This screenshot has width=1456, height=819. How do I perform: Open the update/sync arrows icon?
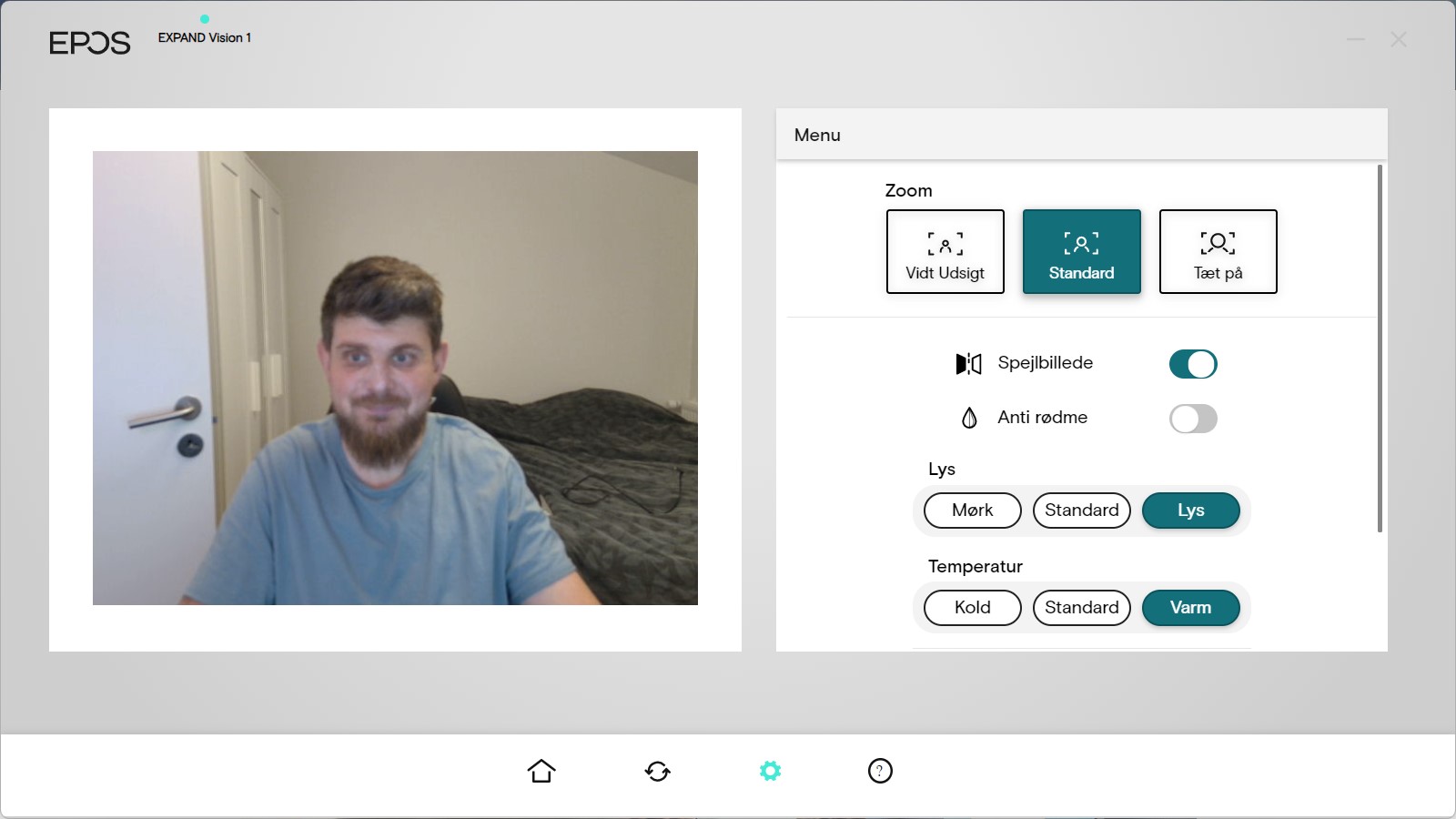[657, 771]
